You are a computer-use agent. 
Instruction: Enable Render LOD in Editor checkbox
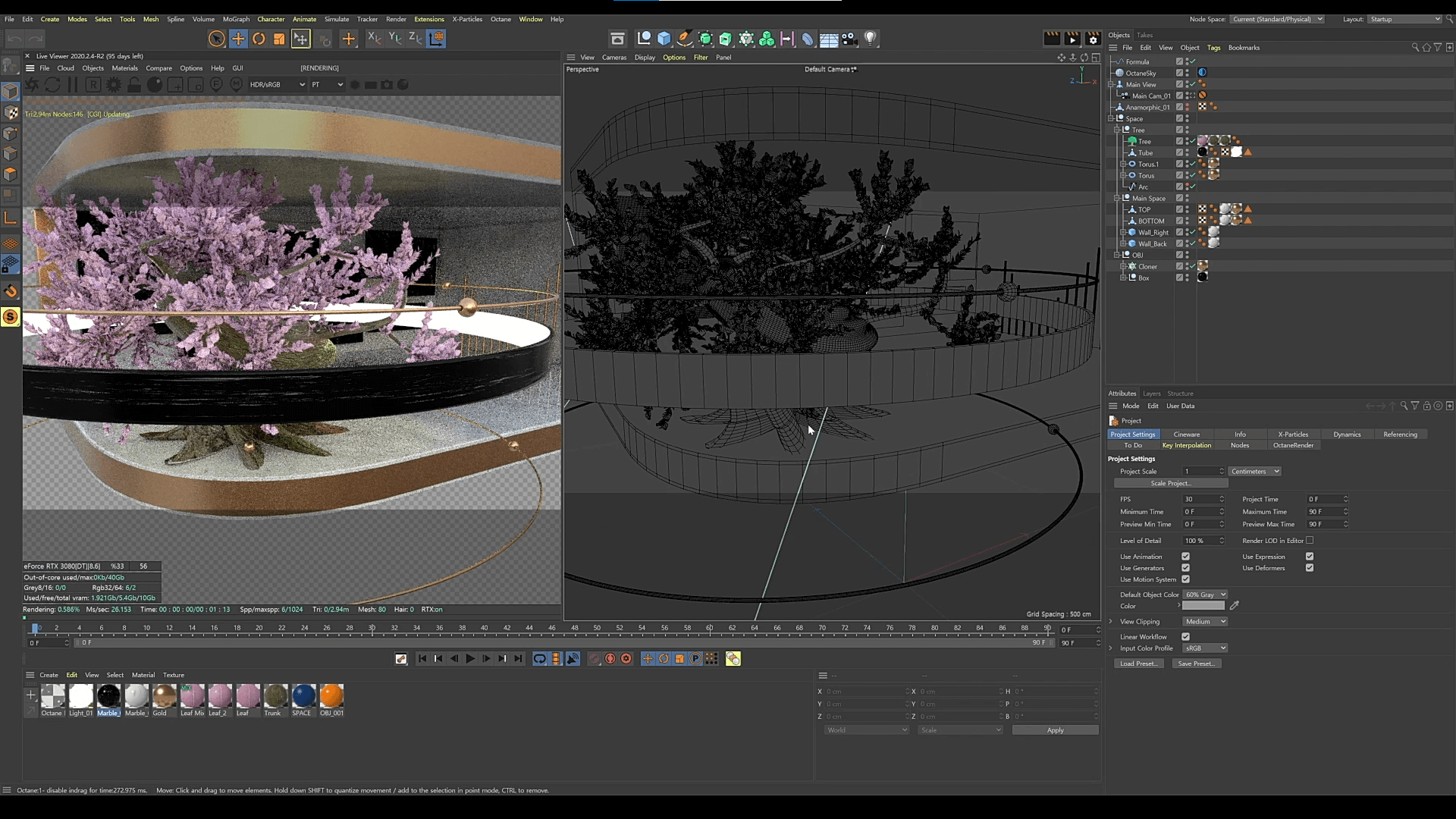pos(1310,541)
